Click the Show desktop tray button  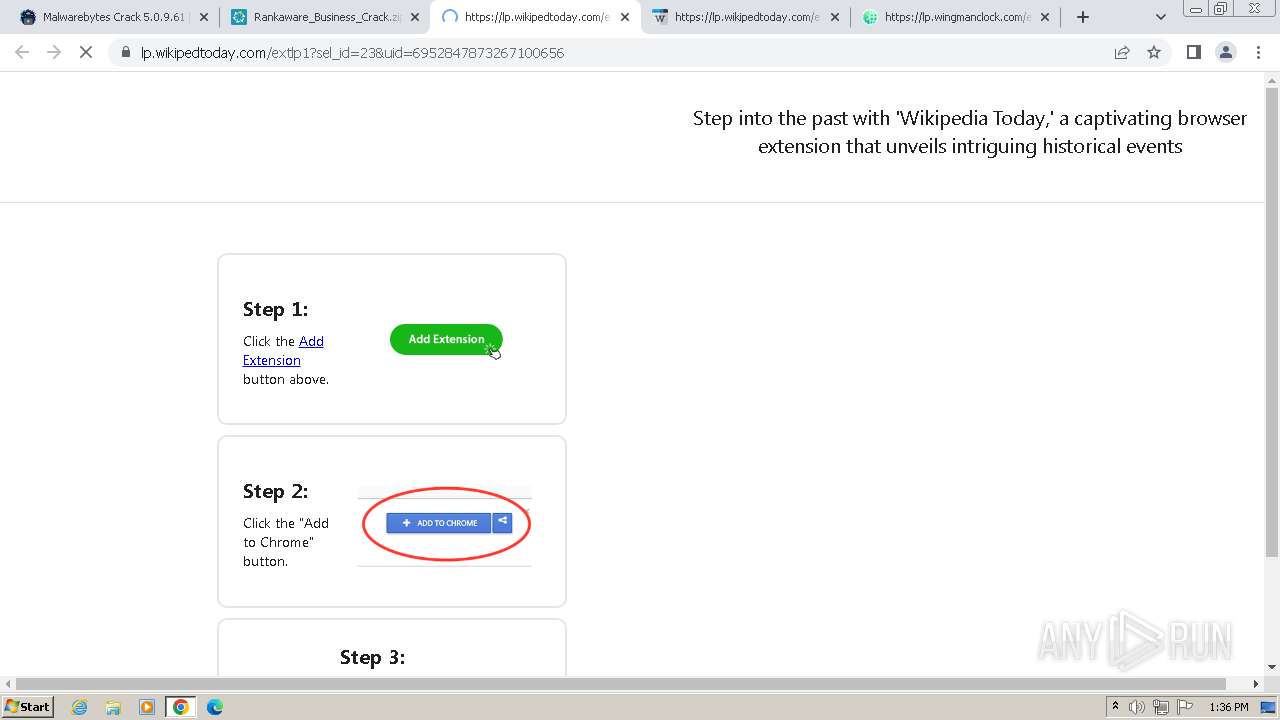pyautogui.click(x=1270, y=707)
